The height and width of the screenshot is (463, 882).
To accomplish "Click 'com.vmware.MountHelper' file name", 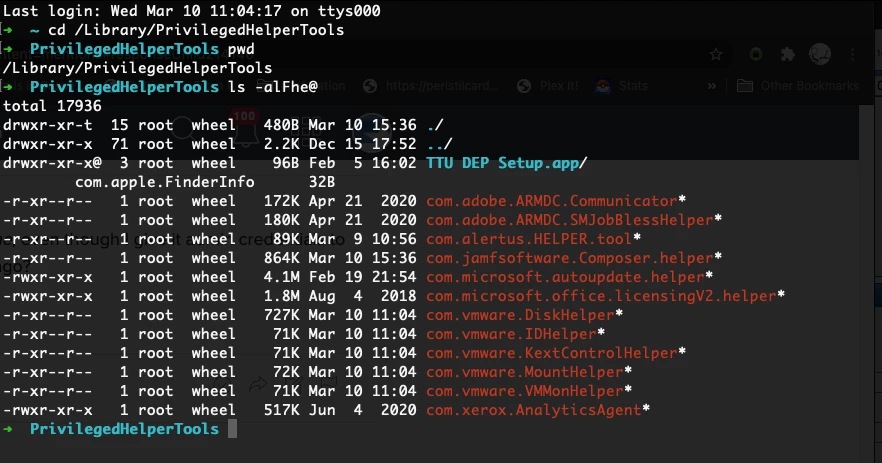I will [x=525, y=372].
